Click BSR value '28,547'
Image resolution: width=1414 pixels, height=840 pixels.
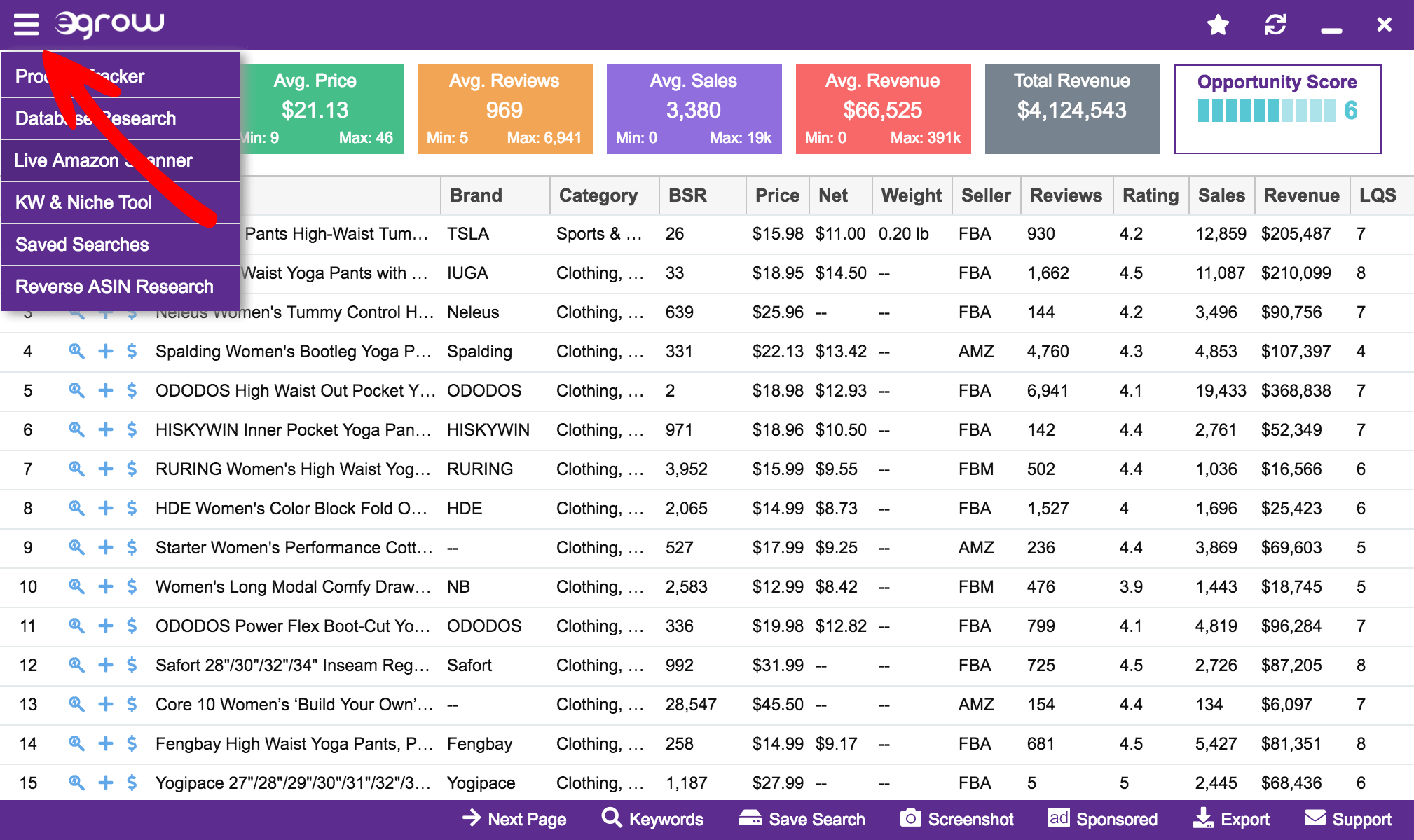point(691,704)
